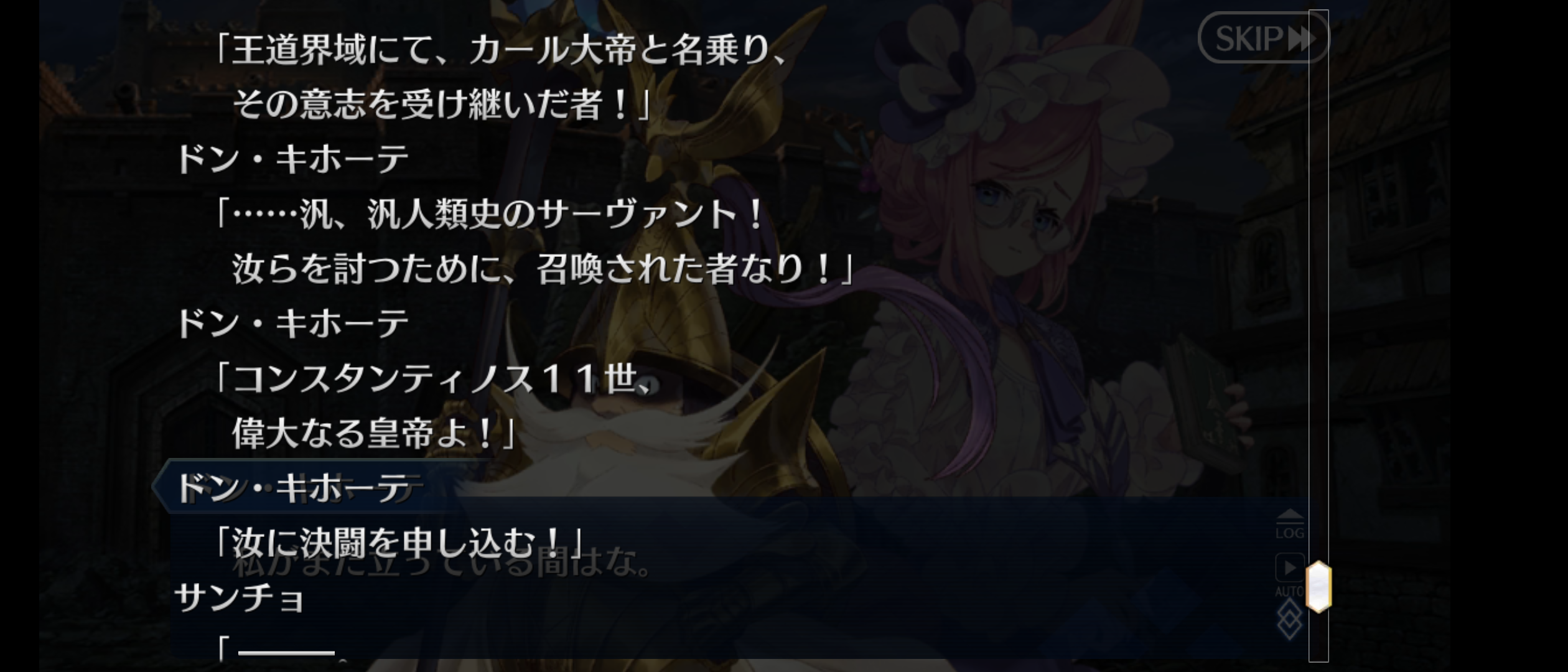Click the white hexagonal scrollbar thumb

click(1318, 586)
